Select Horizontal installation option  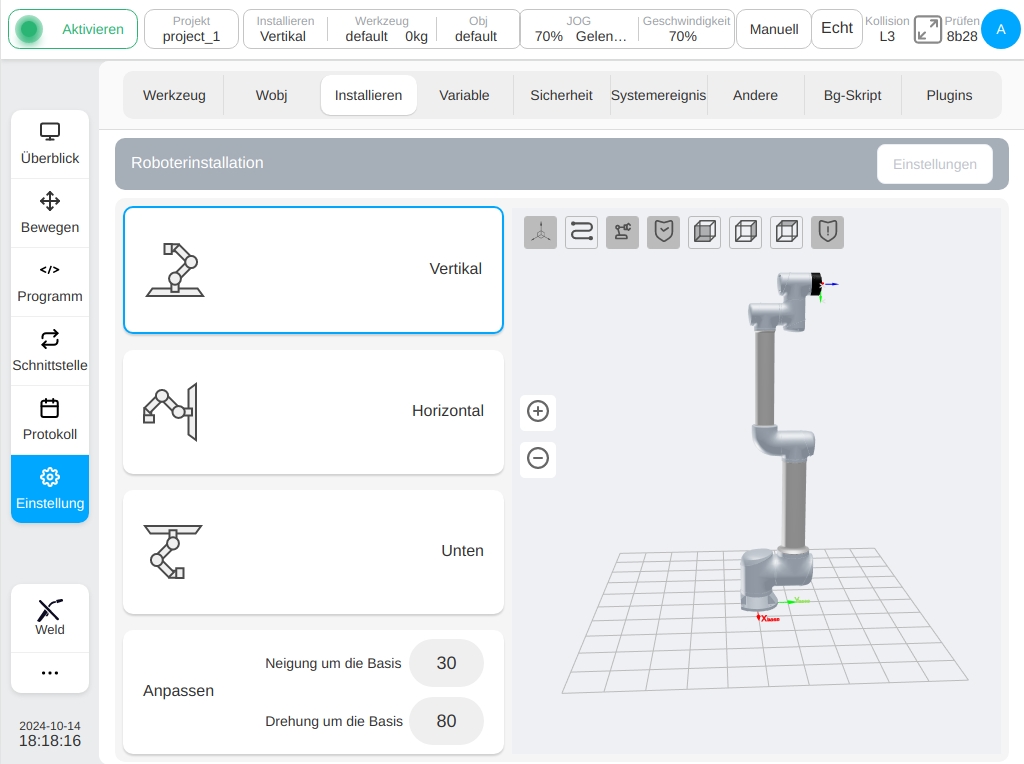pyautogui.click(x=313, y=412)
